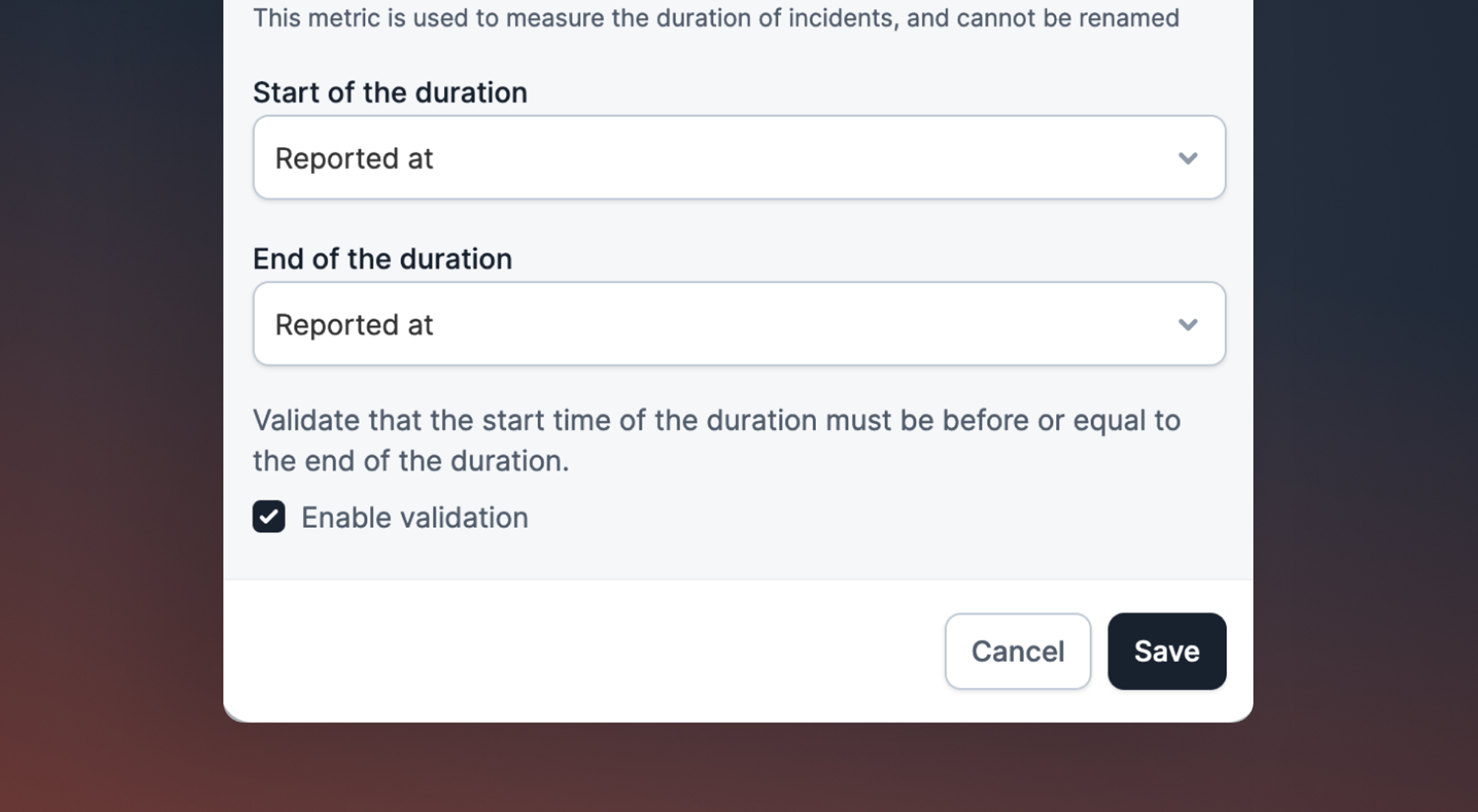The height and width of the screenshot is (812, 1478).
Task: Click the 'Enable validation' label text
Action: (415, 517)
